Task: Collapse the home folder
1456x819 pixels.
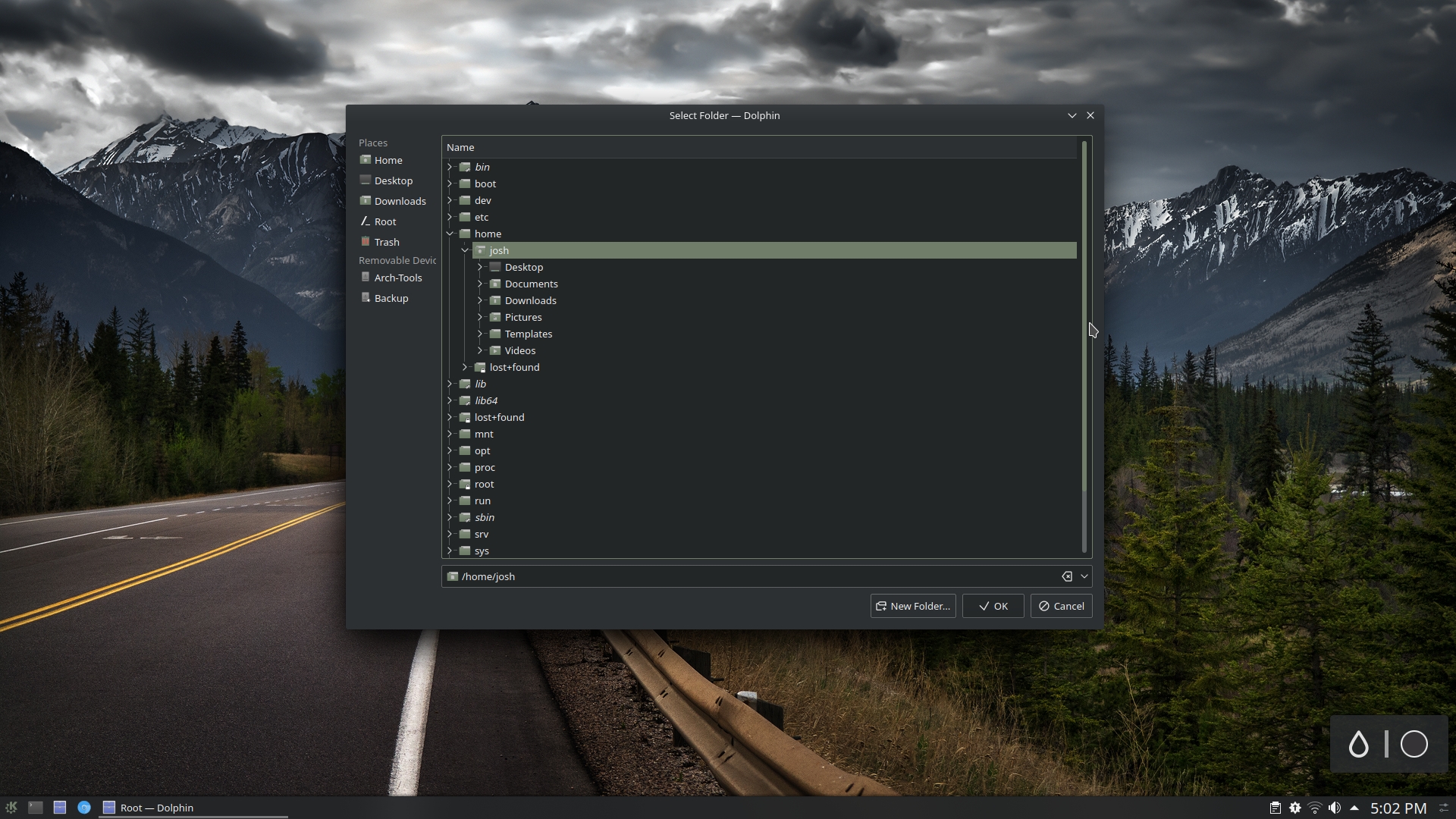Action: tap(450, 234)
